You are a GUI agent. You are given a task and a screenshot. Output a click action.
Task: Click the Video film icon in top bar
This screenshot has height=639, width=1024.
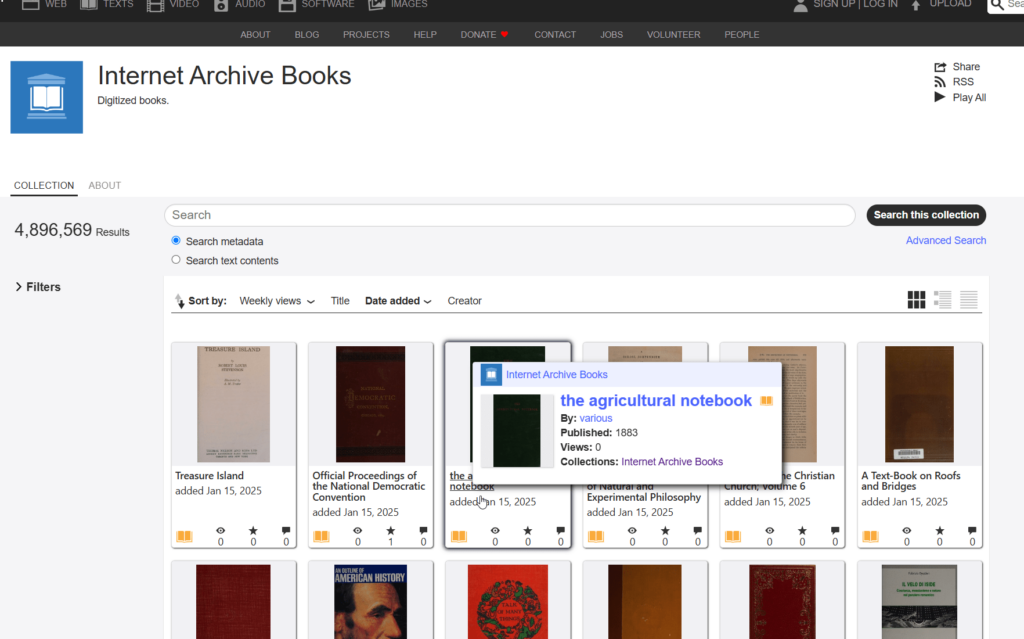tap(155, 5)
